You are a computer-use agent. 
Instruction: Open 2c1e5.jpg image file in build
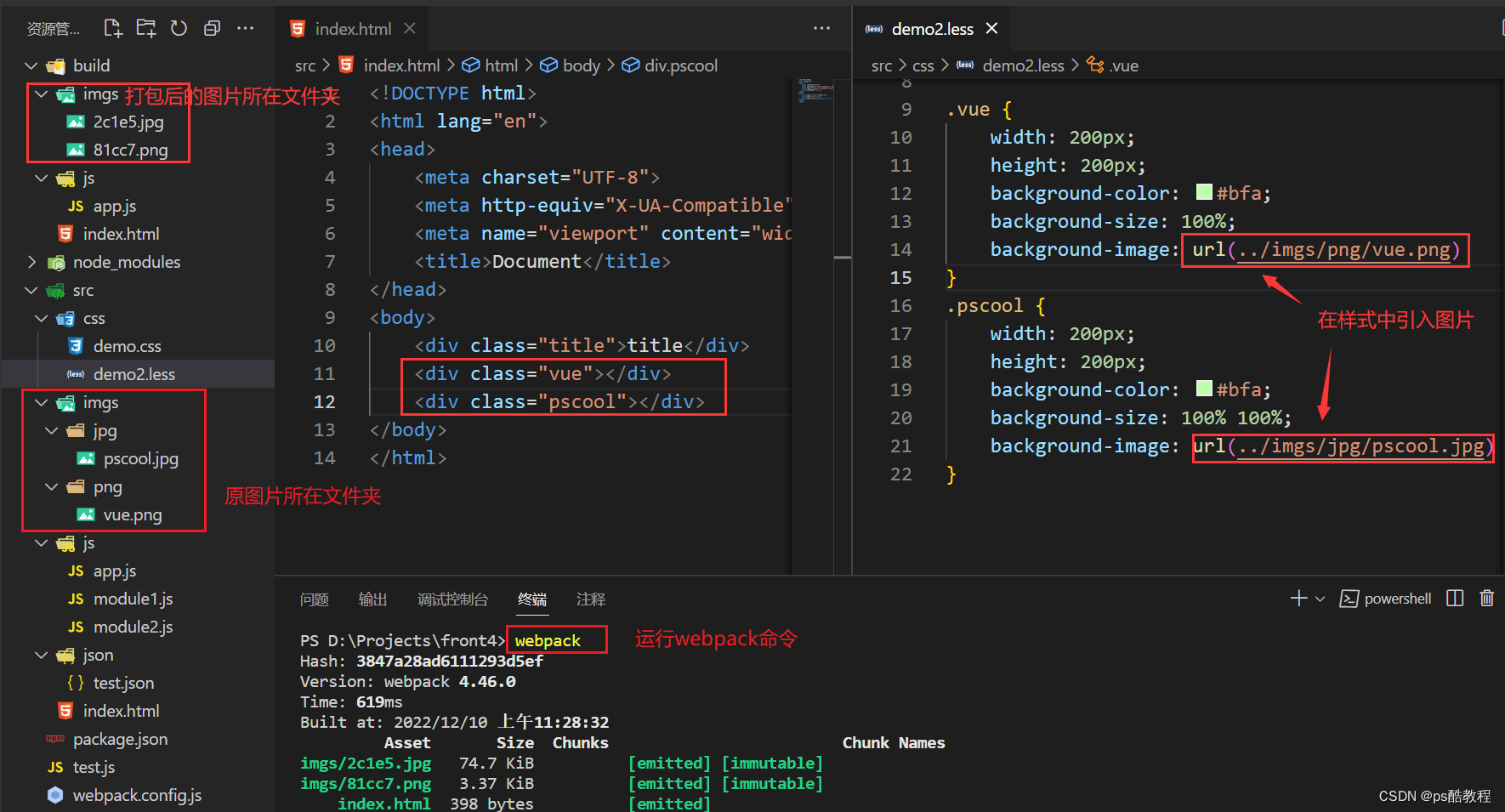click(128, 122)
